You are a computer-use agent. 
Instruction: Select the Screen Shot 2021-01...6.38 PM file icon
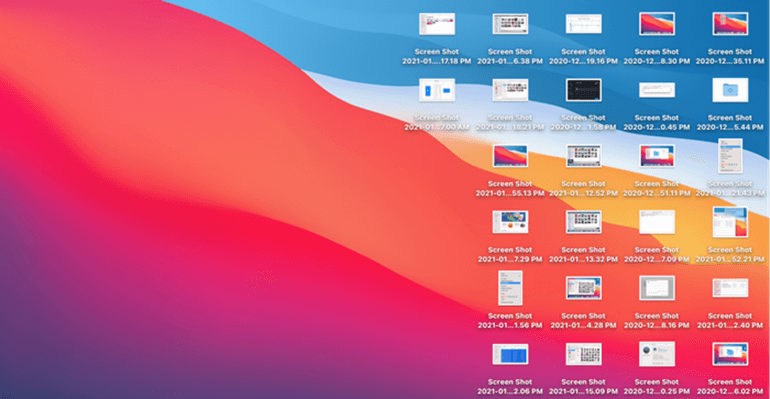pyautogui.click(x=510, y=24)
